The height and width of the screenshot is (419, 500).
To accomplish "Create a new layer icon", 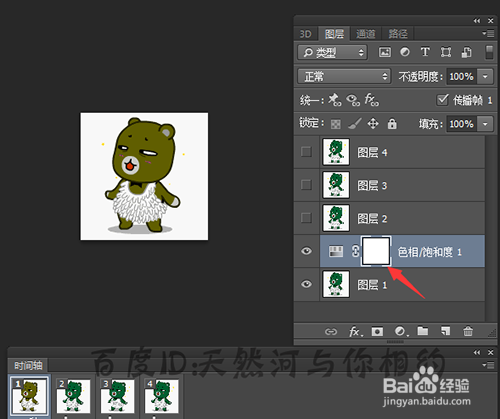I will point(445,331).
